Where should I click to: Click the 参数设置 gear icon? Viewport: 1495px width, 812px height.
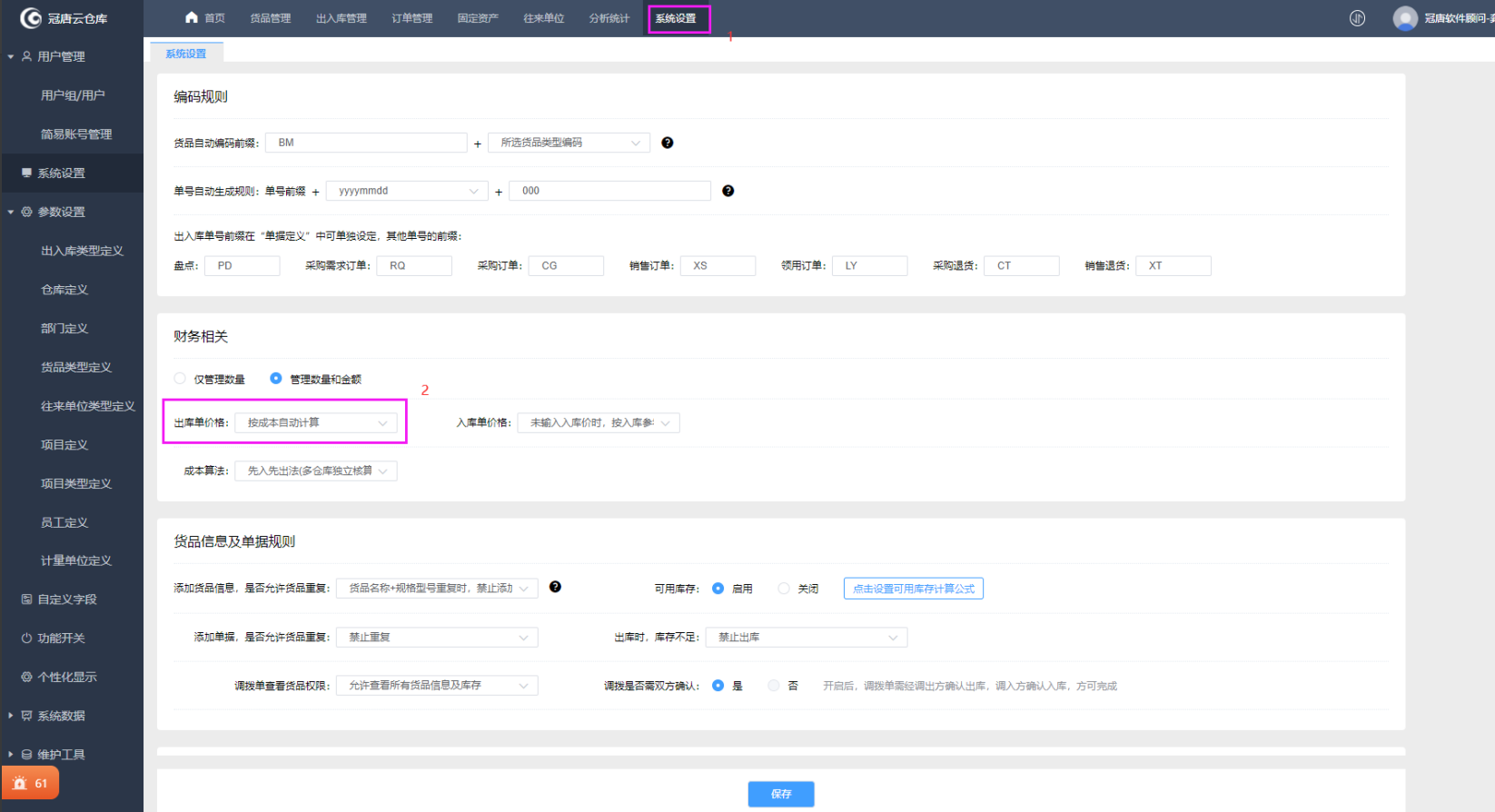26,212
